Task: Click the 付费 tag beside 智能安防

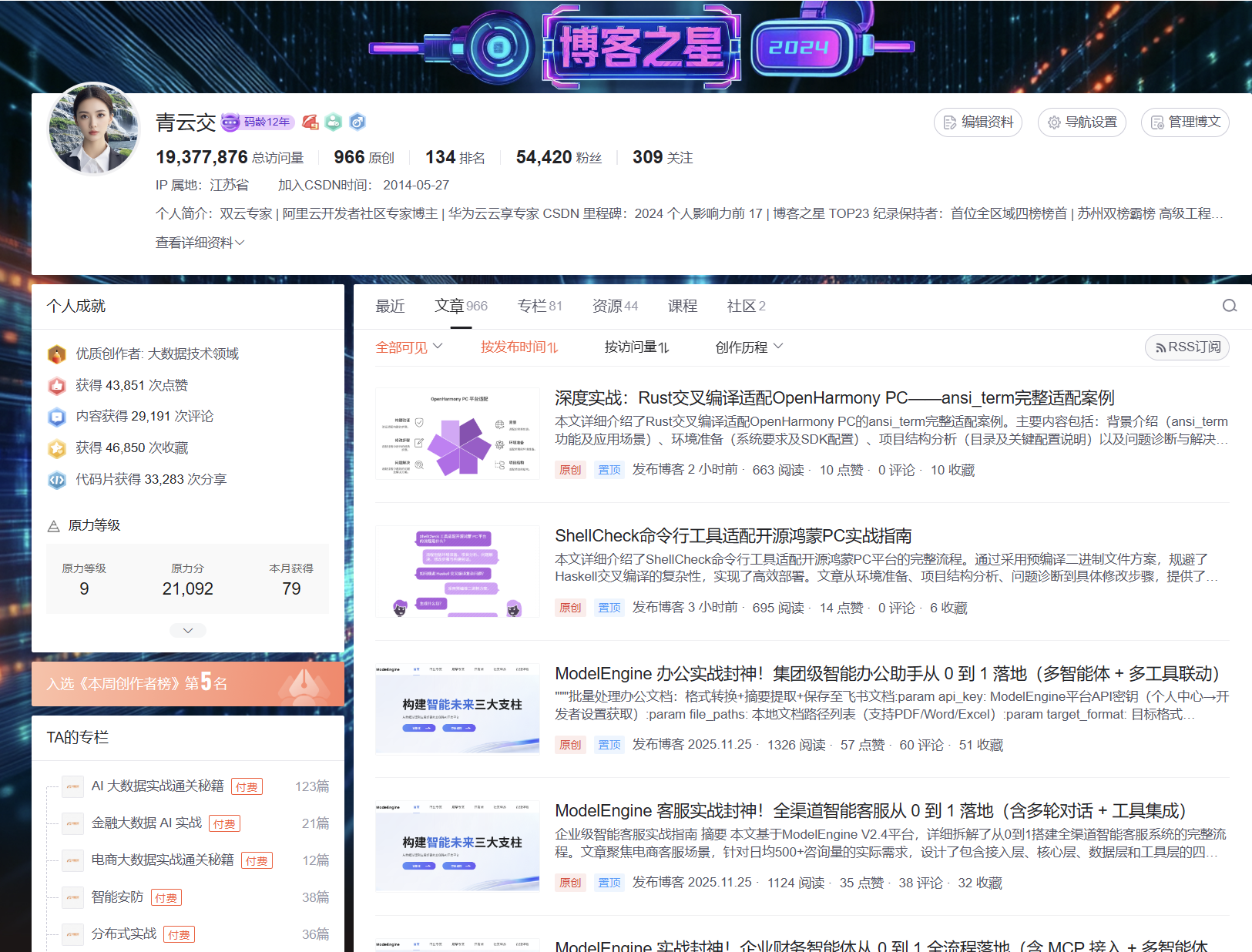Action: click(166, 898)
